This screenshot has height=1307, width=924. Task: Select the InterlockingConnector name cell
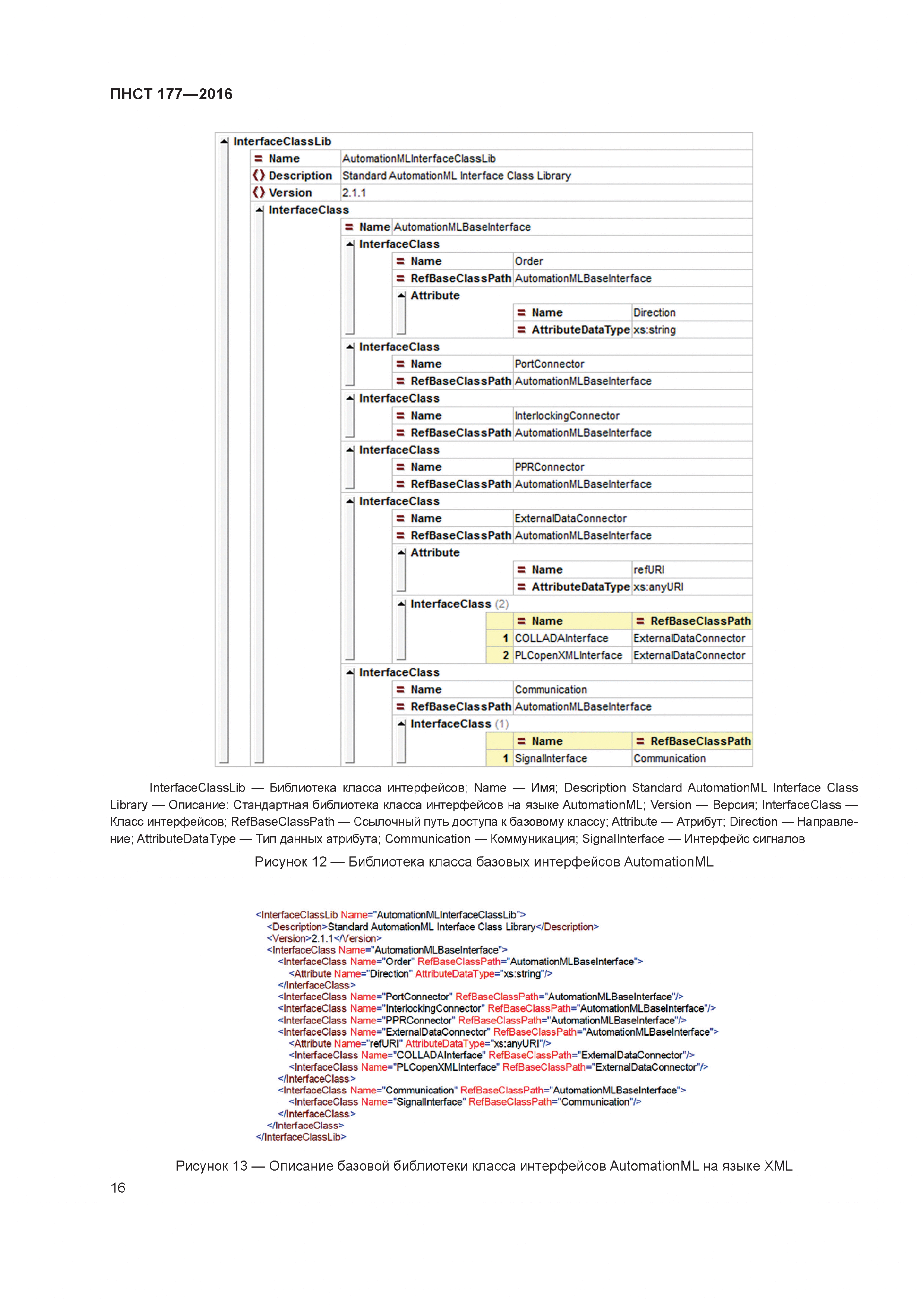coord(633,416)
